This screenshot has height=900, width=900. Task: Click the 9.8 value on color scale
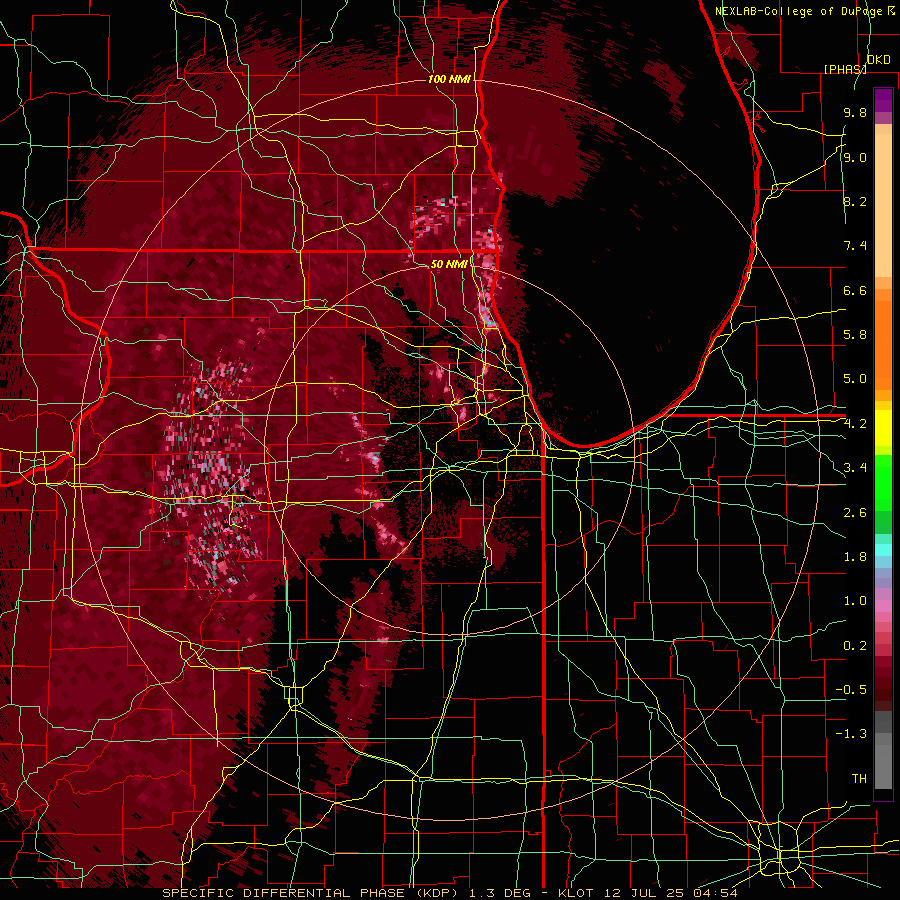tap(855, 112)
